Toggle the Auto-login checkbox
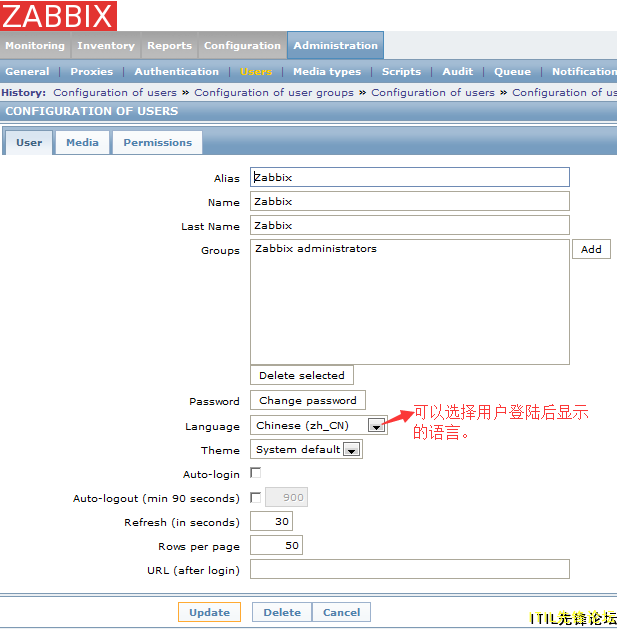Viewport: 617px width, 629px height. click(256, 473)
